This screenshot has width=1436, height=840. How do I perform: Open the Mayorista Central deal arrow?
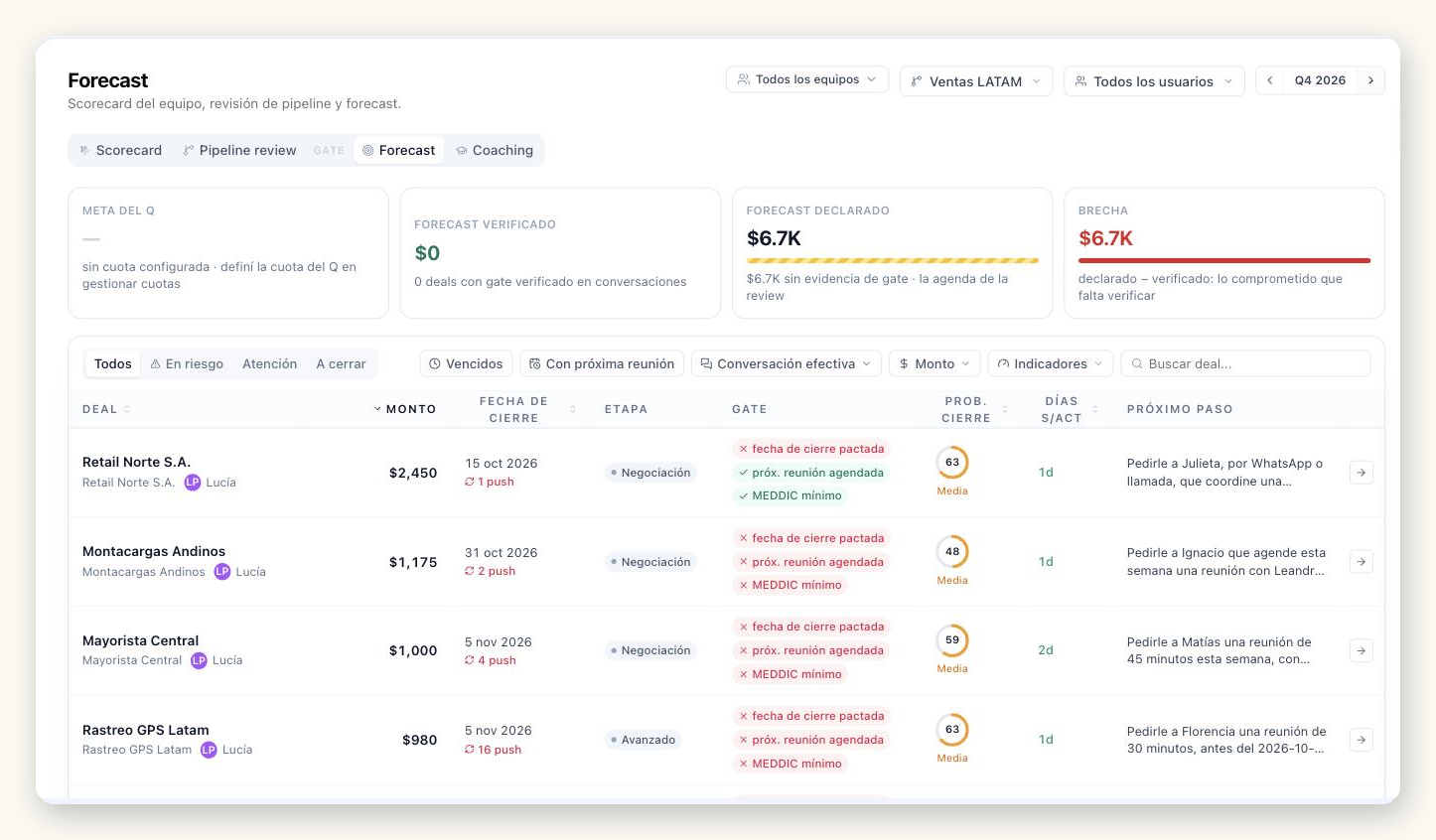click(x=1361, y=650)
